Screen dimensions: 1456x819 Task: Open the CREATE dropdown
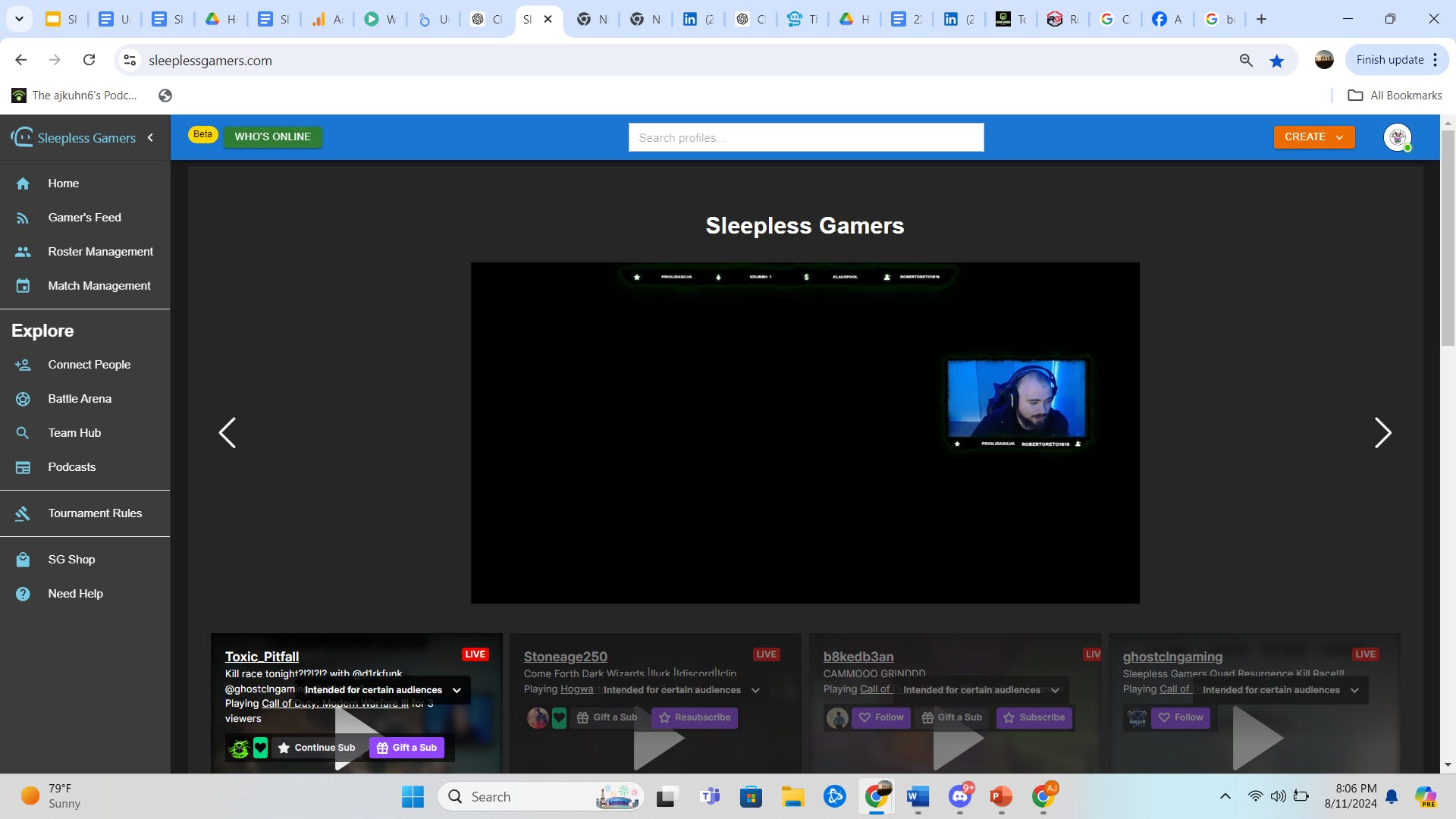tap(1313, 136)
